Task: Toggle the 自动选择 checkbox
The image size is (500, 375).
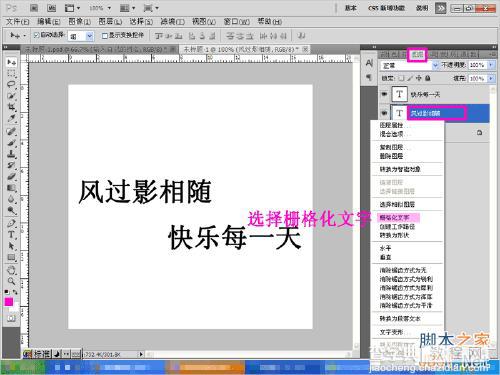Action: click(x=36, y=35)
